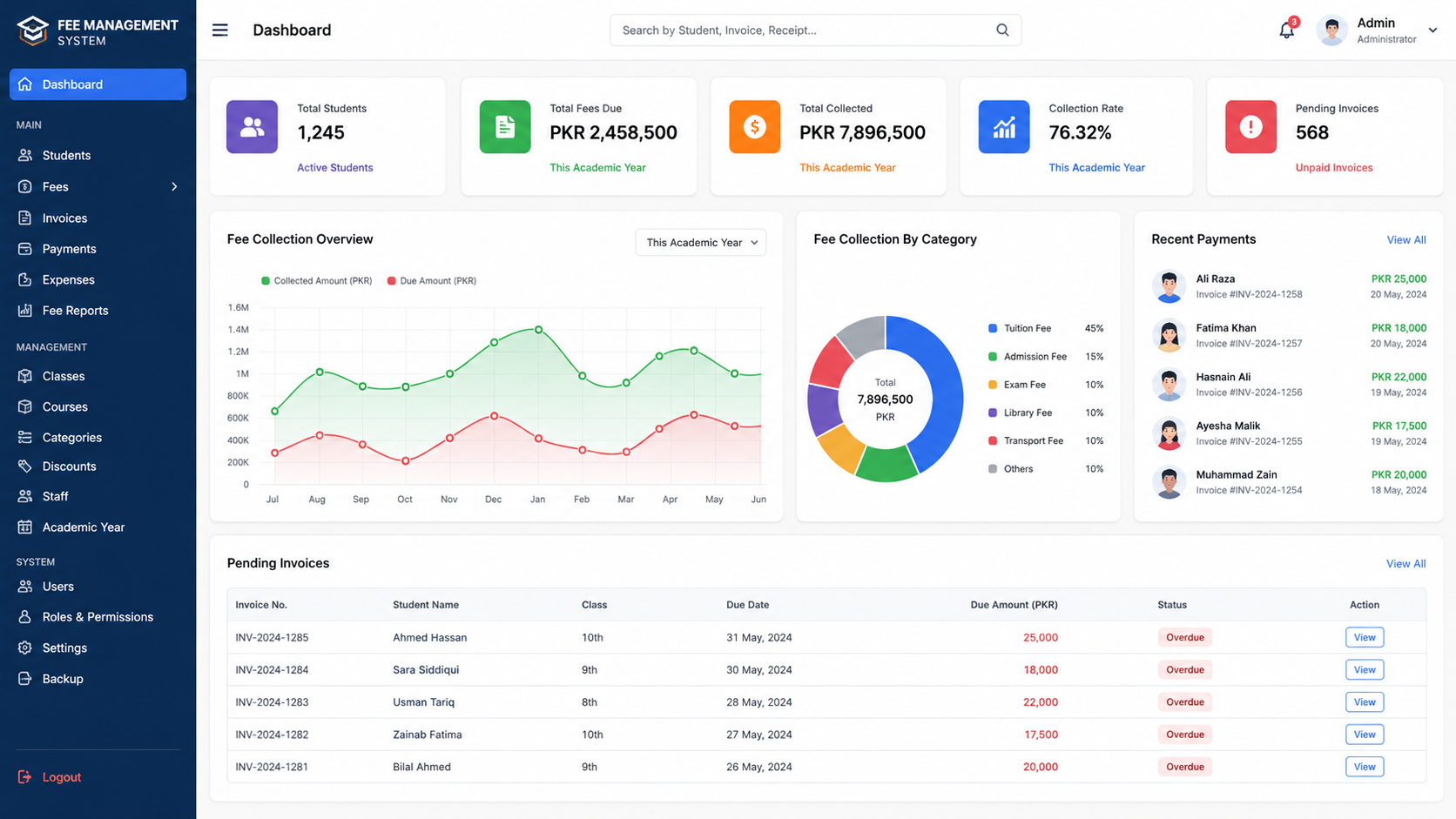Click View All in Pending Invoices
Screen dimensions: 1456x819
(1406, 564)
